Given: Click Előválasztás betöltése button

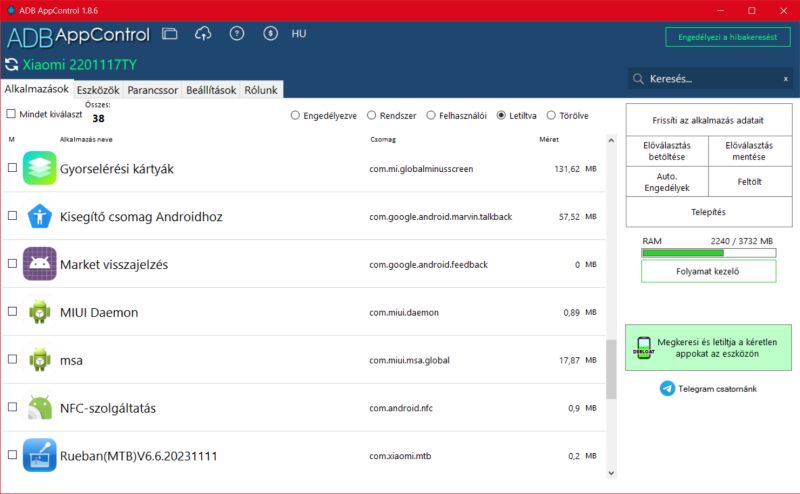Looking at the screenshot, I should point(667,151).
